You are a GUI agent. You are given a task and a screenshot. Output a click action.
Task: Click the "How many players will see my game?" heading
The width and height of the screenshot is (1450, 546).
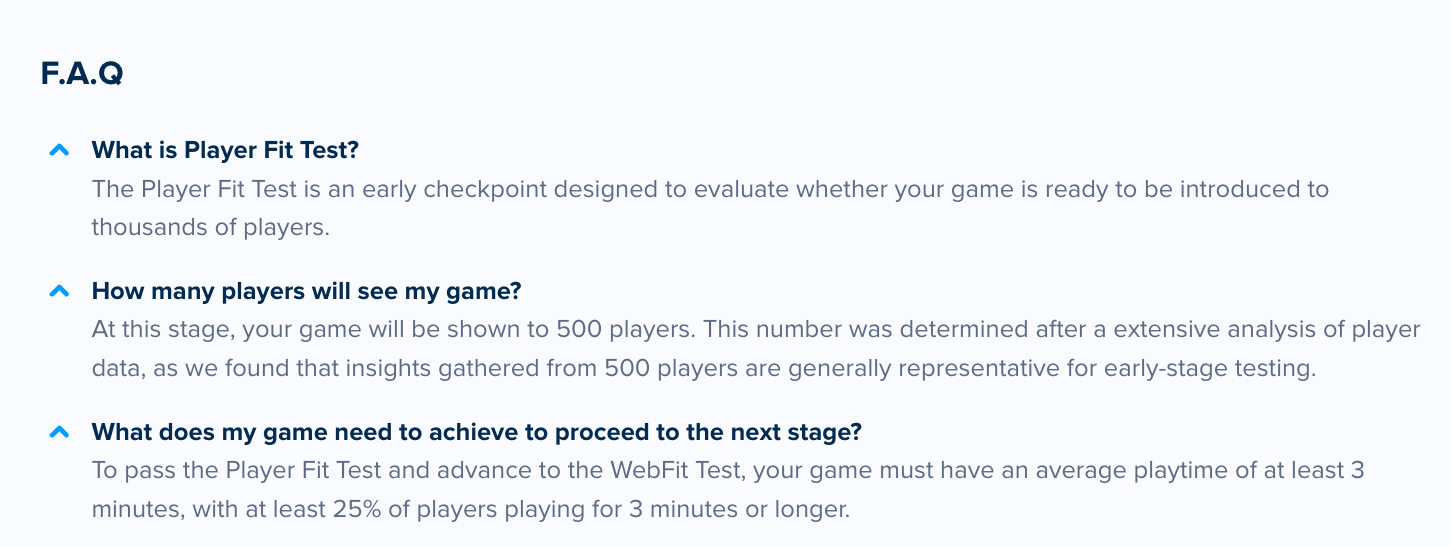(x=307, y=291)
